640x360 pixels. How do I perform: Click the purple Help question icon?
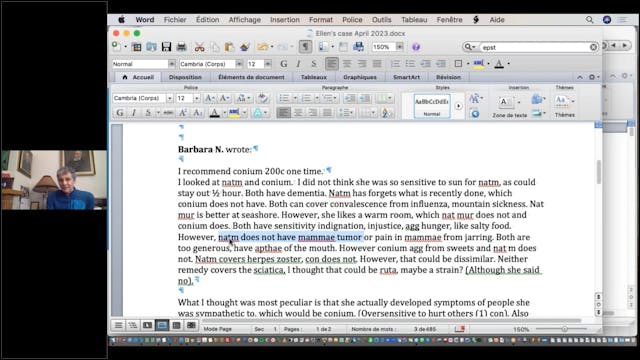(x=416, y=47)
